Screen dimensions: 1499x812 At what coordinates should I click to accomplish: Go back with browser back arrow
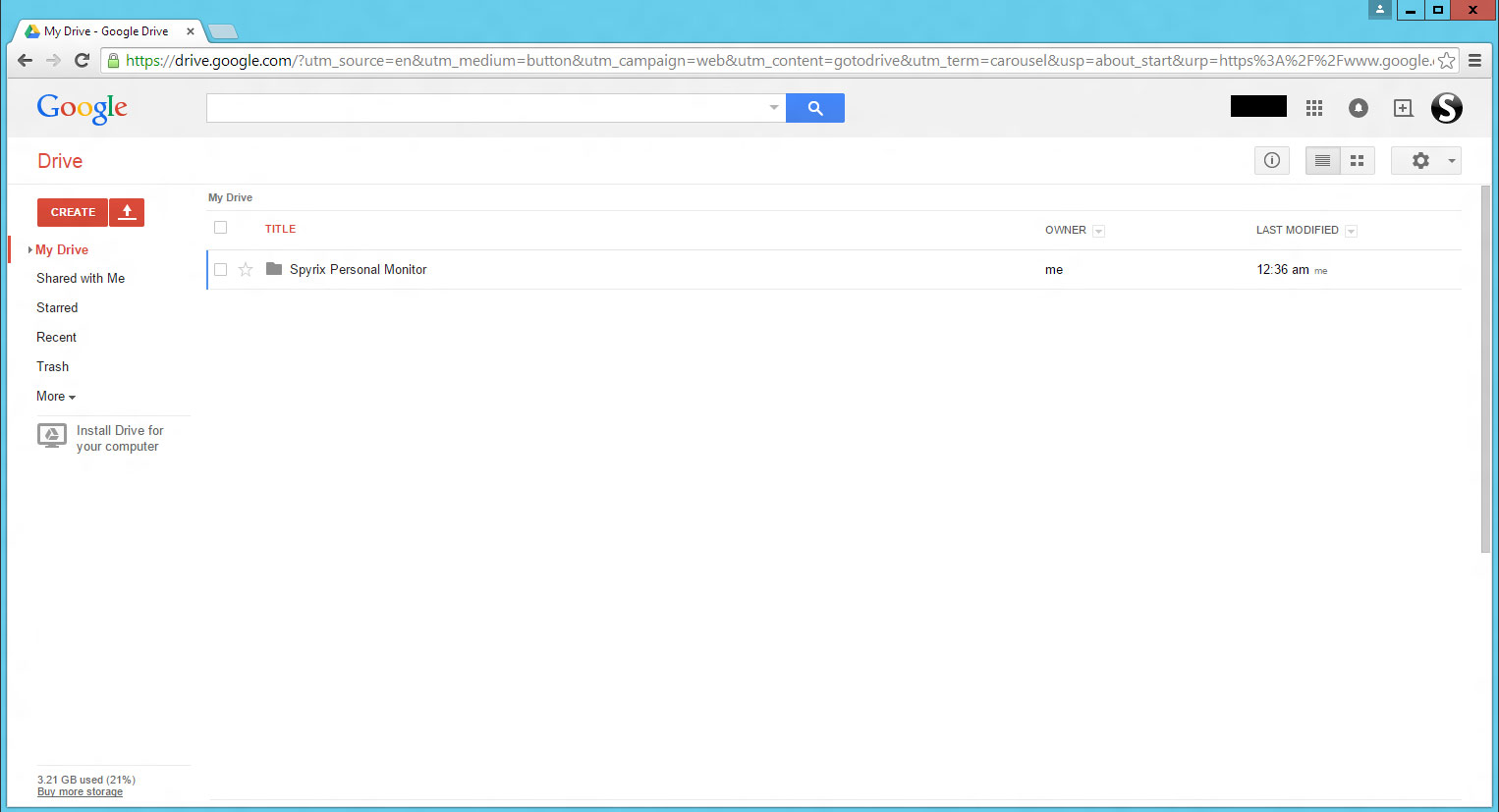coord(26,60)
